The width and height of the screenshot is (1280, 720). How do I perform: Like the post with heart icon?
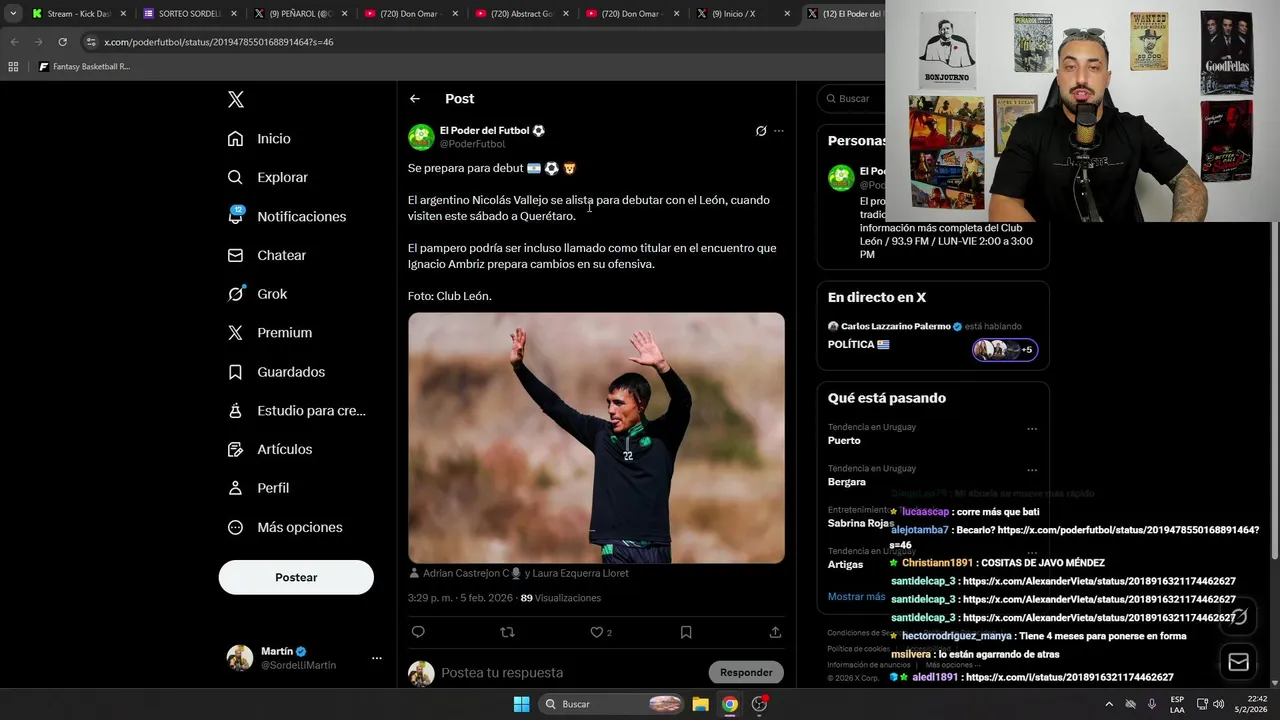pyautogui.click(x=597, y=632)
